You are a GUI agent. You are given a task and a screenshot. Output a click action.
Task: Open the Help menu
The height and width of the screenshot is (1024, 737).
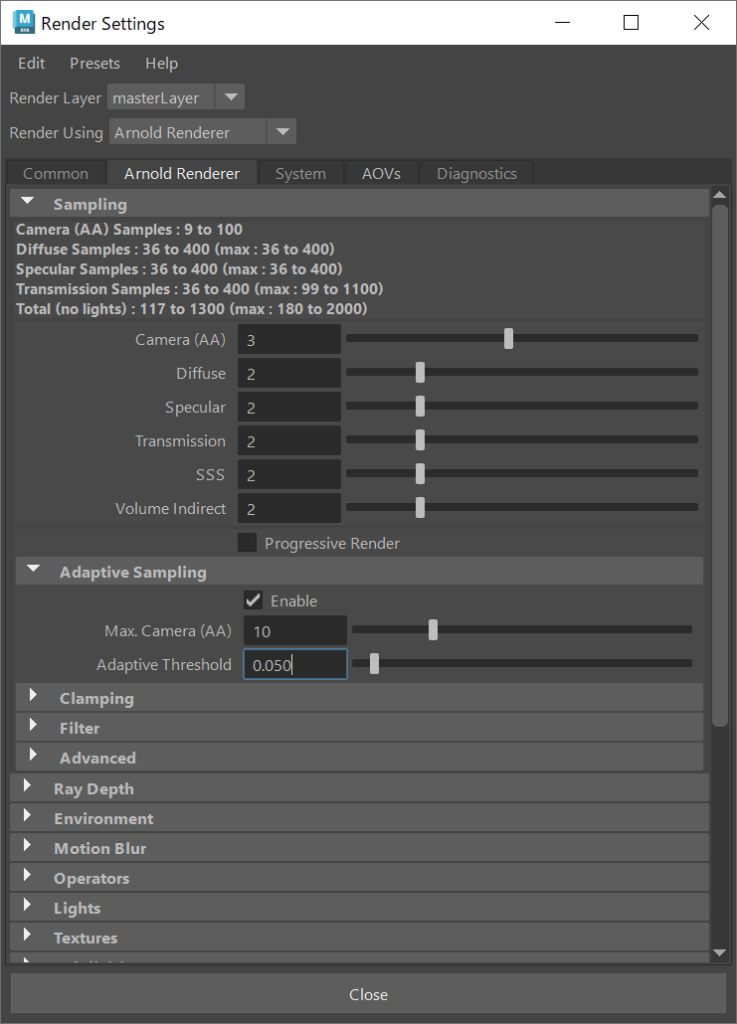[161, 63]
